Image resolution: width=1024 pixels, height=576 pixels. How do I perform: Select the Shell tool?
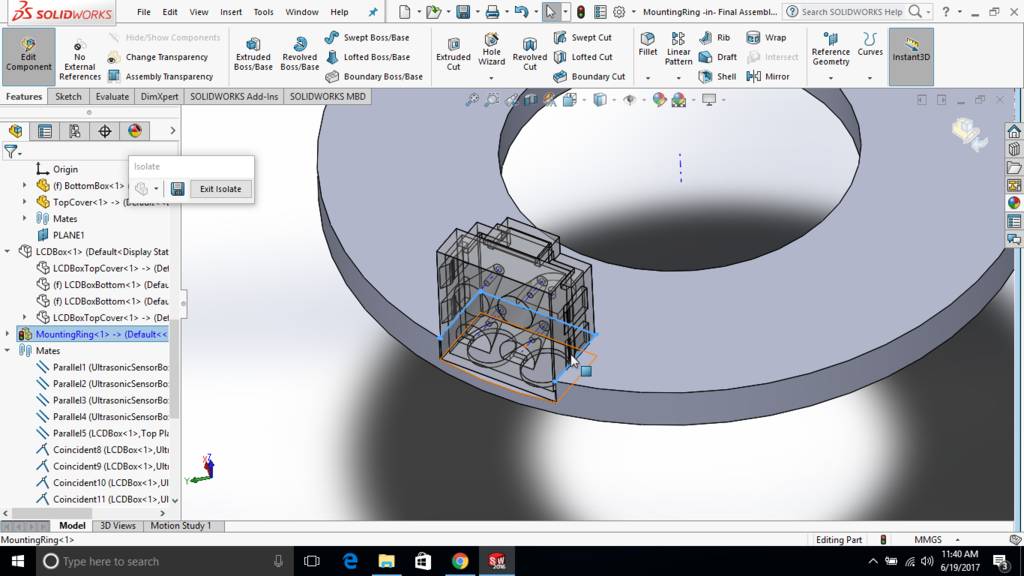click(717, 76)
